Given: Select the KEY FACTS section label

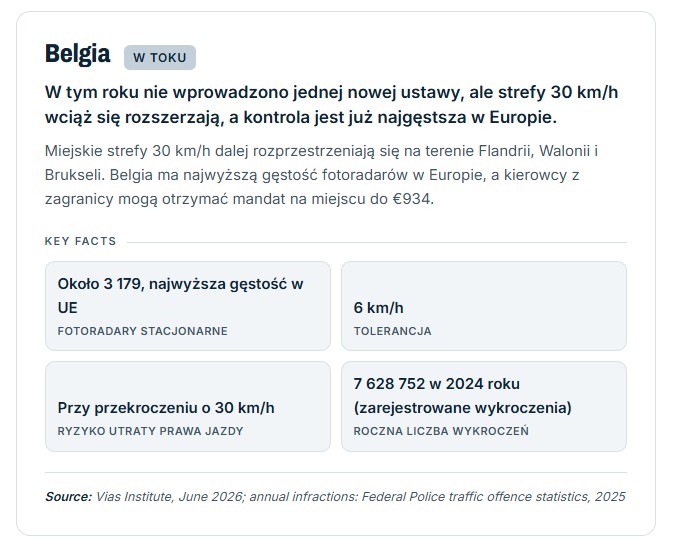Looking at the screenshot, I should (x=80, y=241).
